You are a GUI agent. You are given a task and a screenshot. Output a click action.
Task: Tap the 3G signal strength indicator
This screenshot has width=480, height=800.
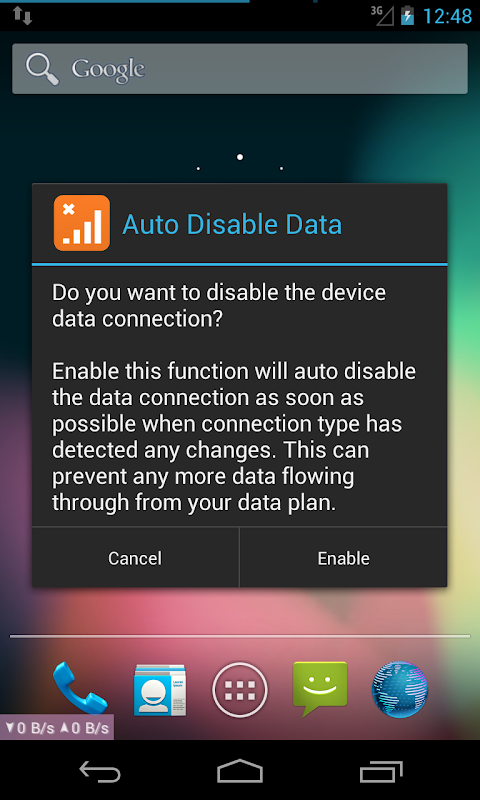click(383, 15)
